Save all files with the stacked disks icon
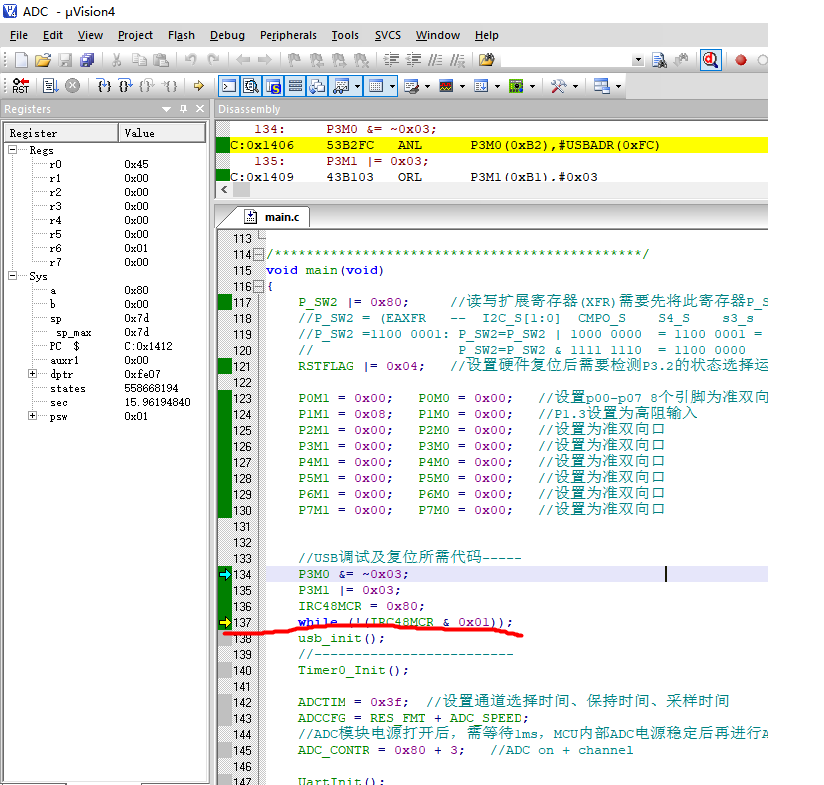Image resolution: width=824 pixels, height=785 pixels. click(x=87, y=60)
